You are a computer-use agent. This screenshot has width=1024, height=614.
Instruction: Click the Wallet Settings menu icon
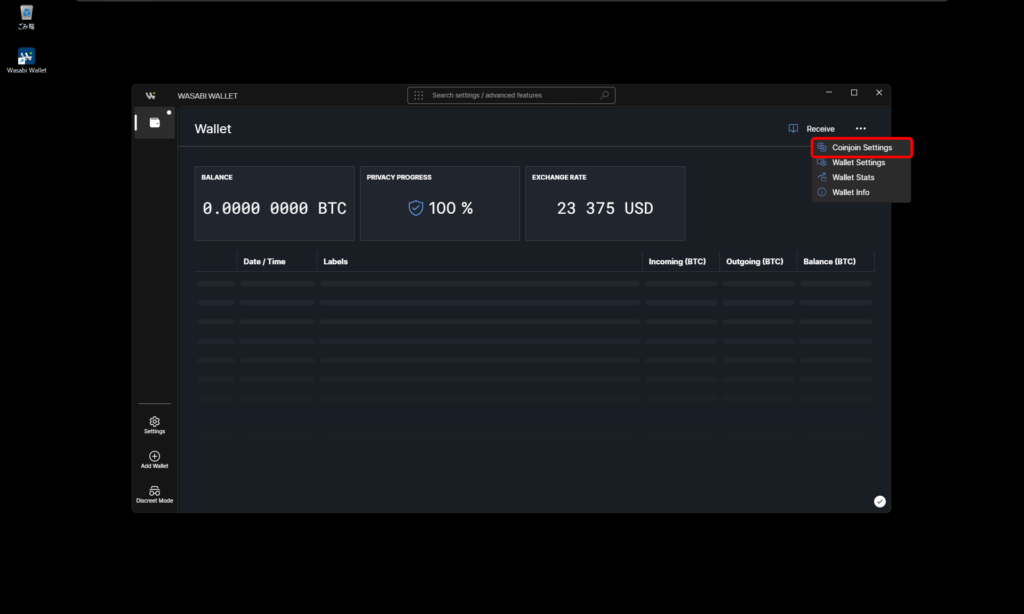(822, 163)
